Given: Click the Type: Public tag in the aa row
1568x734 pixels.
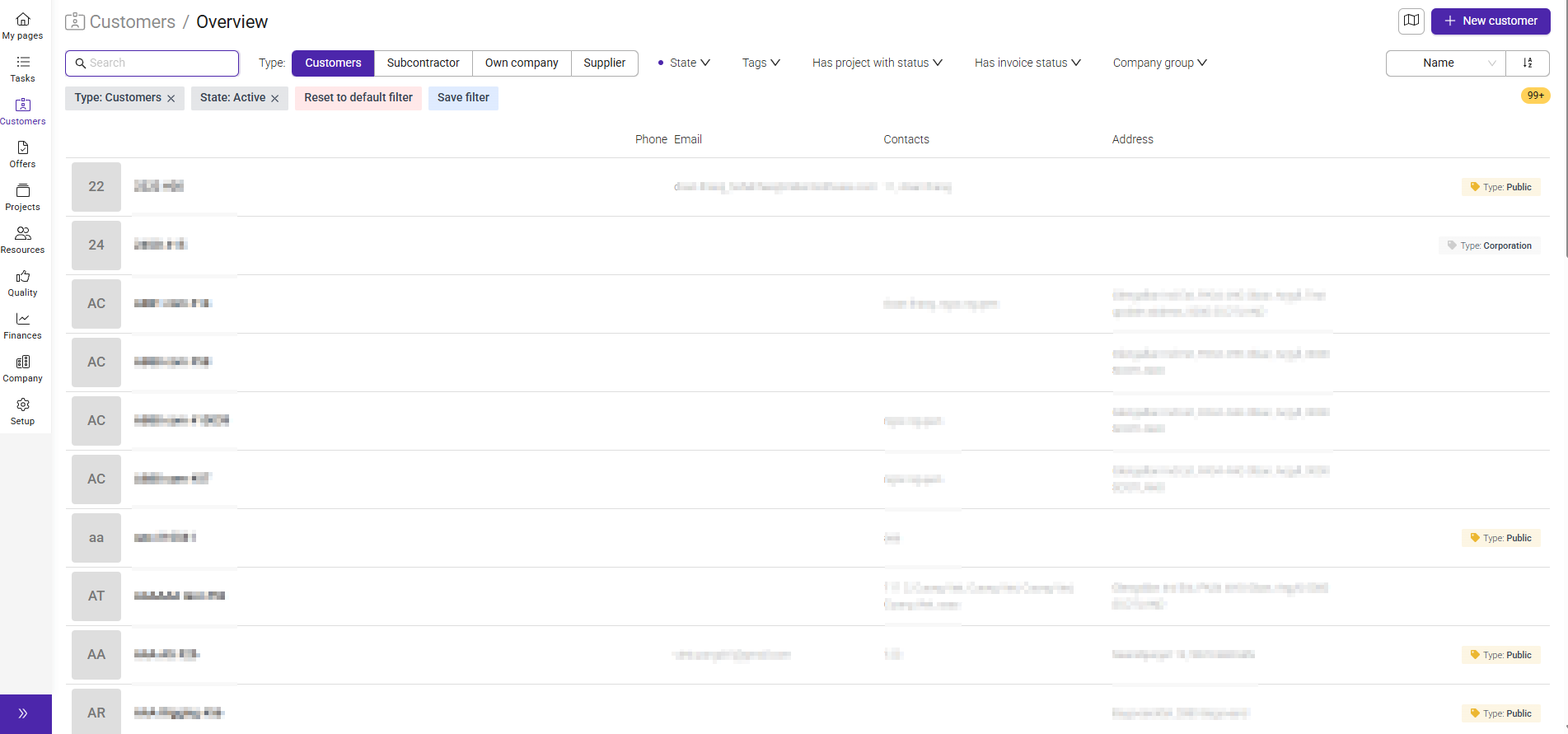Looking at the screenshot, I should pos(1501,538).
